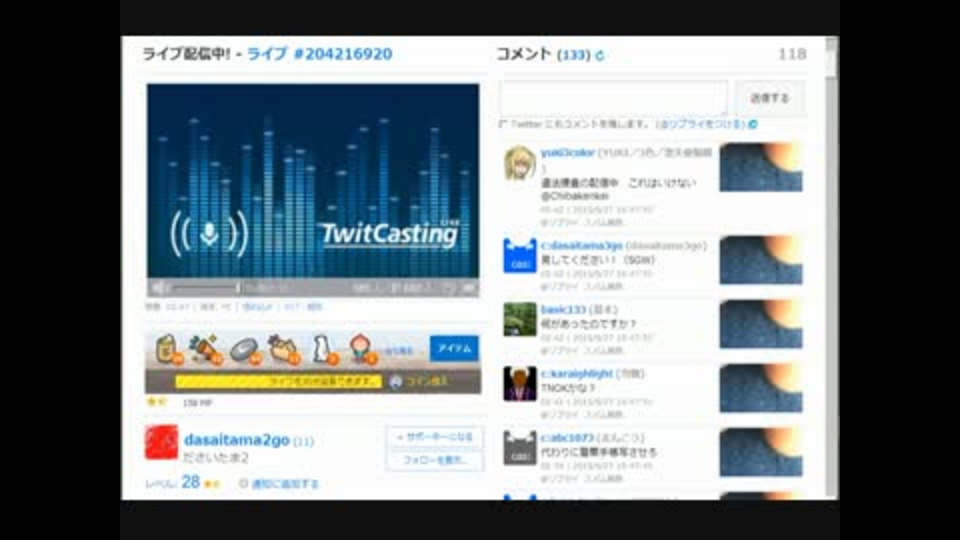This screenshot has height=540, width=960.
Task: Open the thumbnail beside c:karaighlight's comment
Action: [760, 388]
